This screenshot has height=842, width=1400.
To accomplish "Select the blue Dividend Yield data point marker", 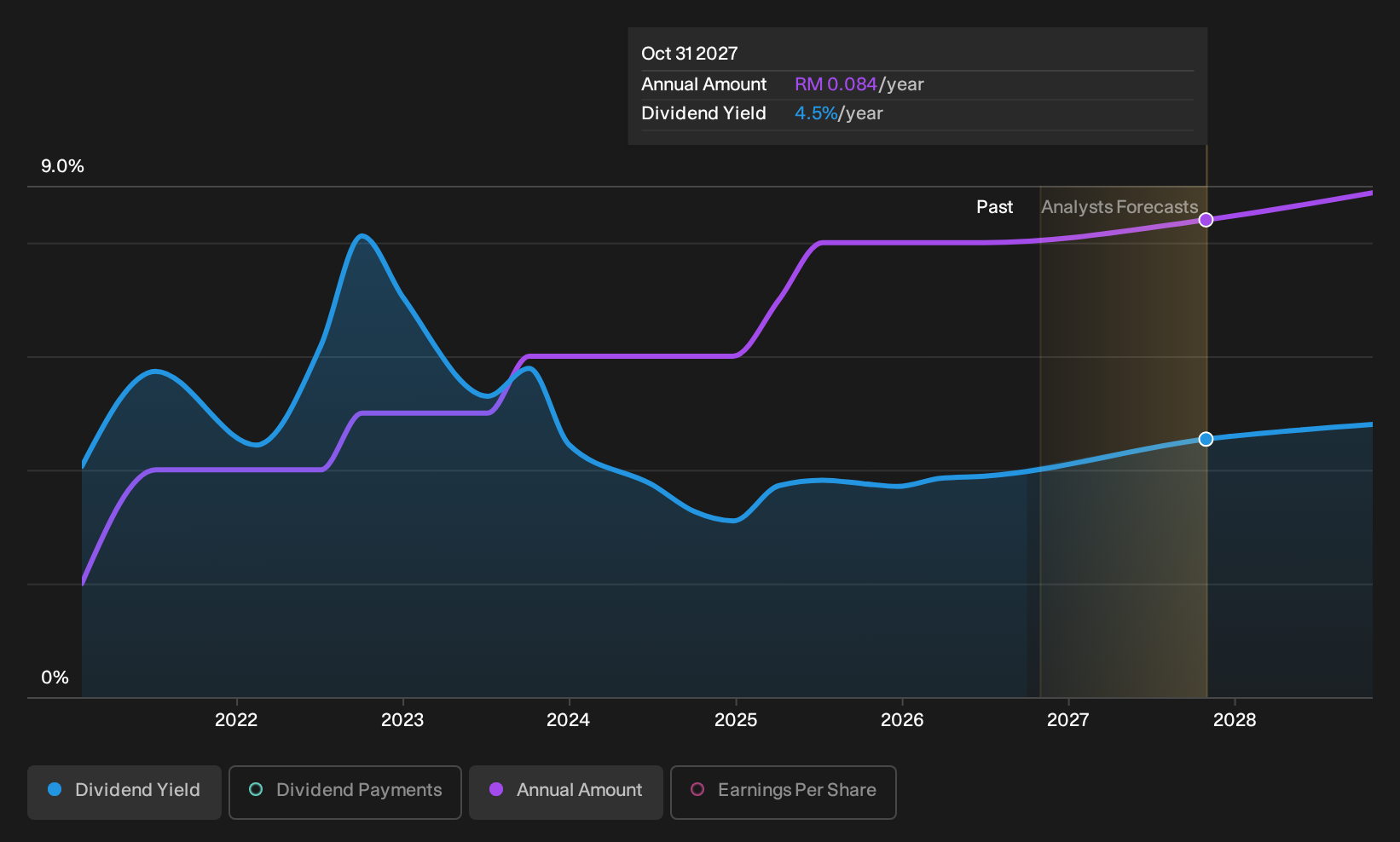I will point(1206,439).
